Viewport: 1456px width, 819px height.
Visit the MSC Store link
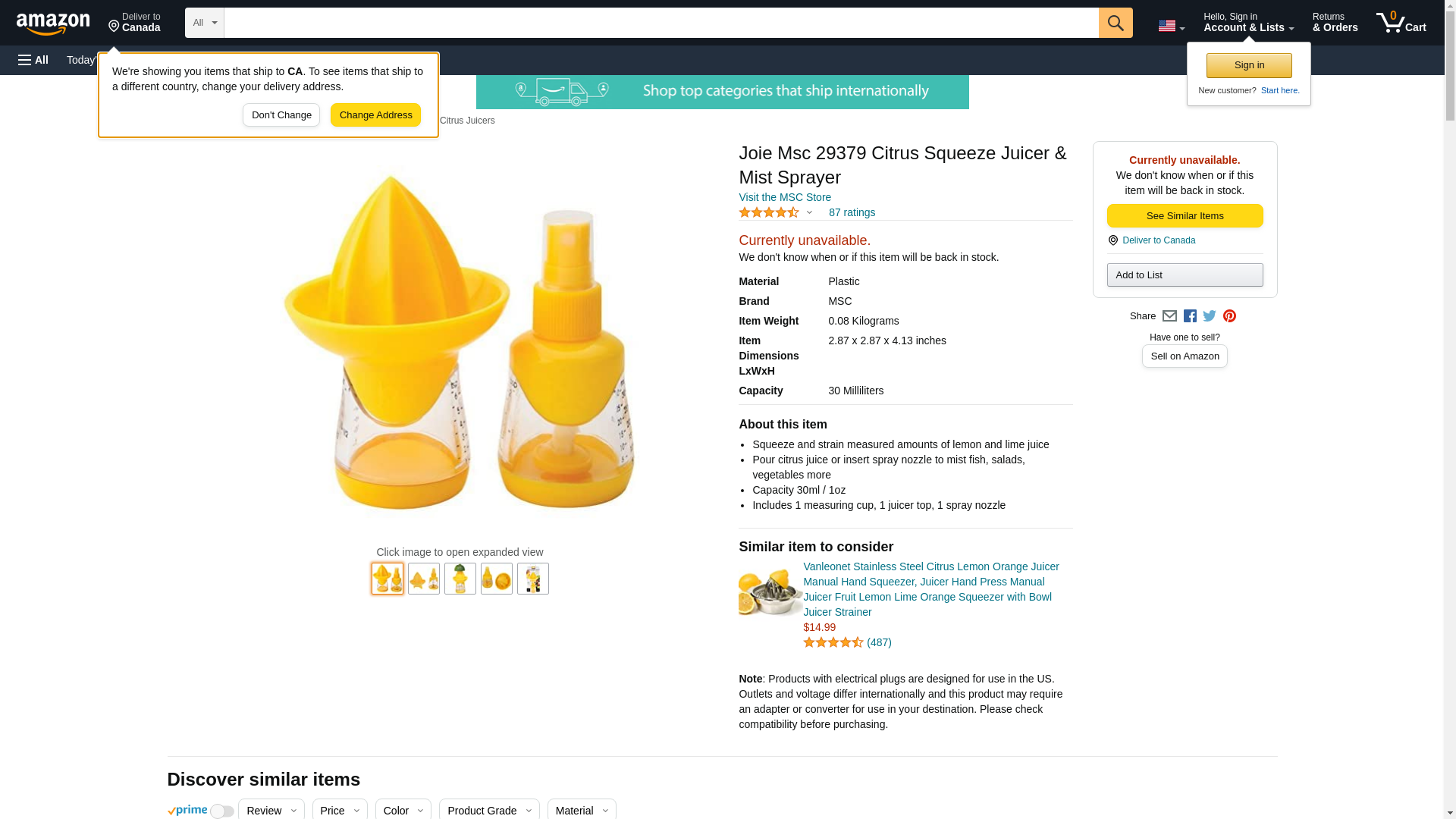click(785, 197)
